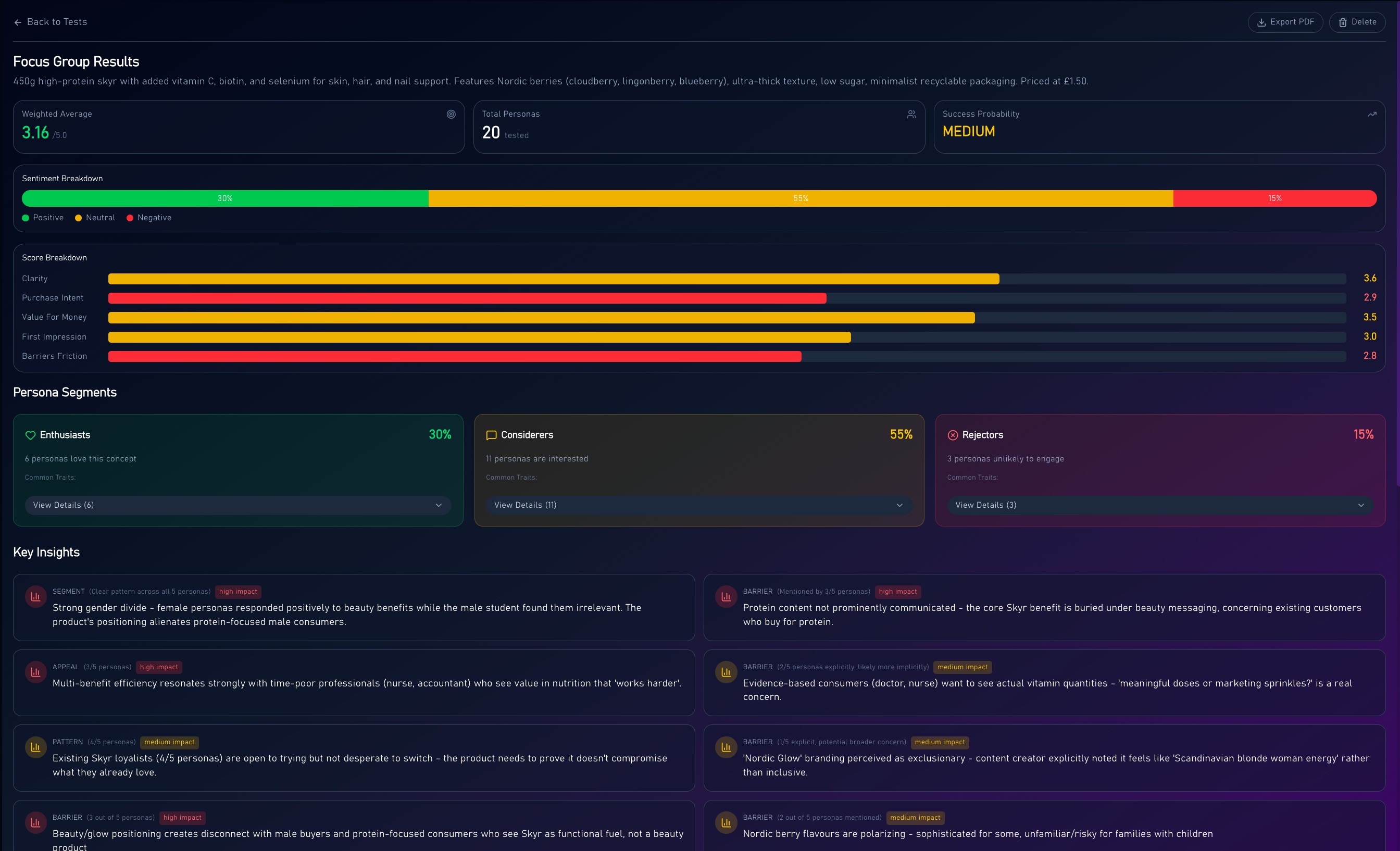Image resolution: width=1400 pixels, height=851 pixels.
Task: Click the trend arrow icon in Success Probability
Action: pyautogui.click(x=1371, y=114)
